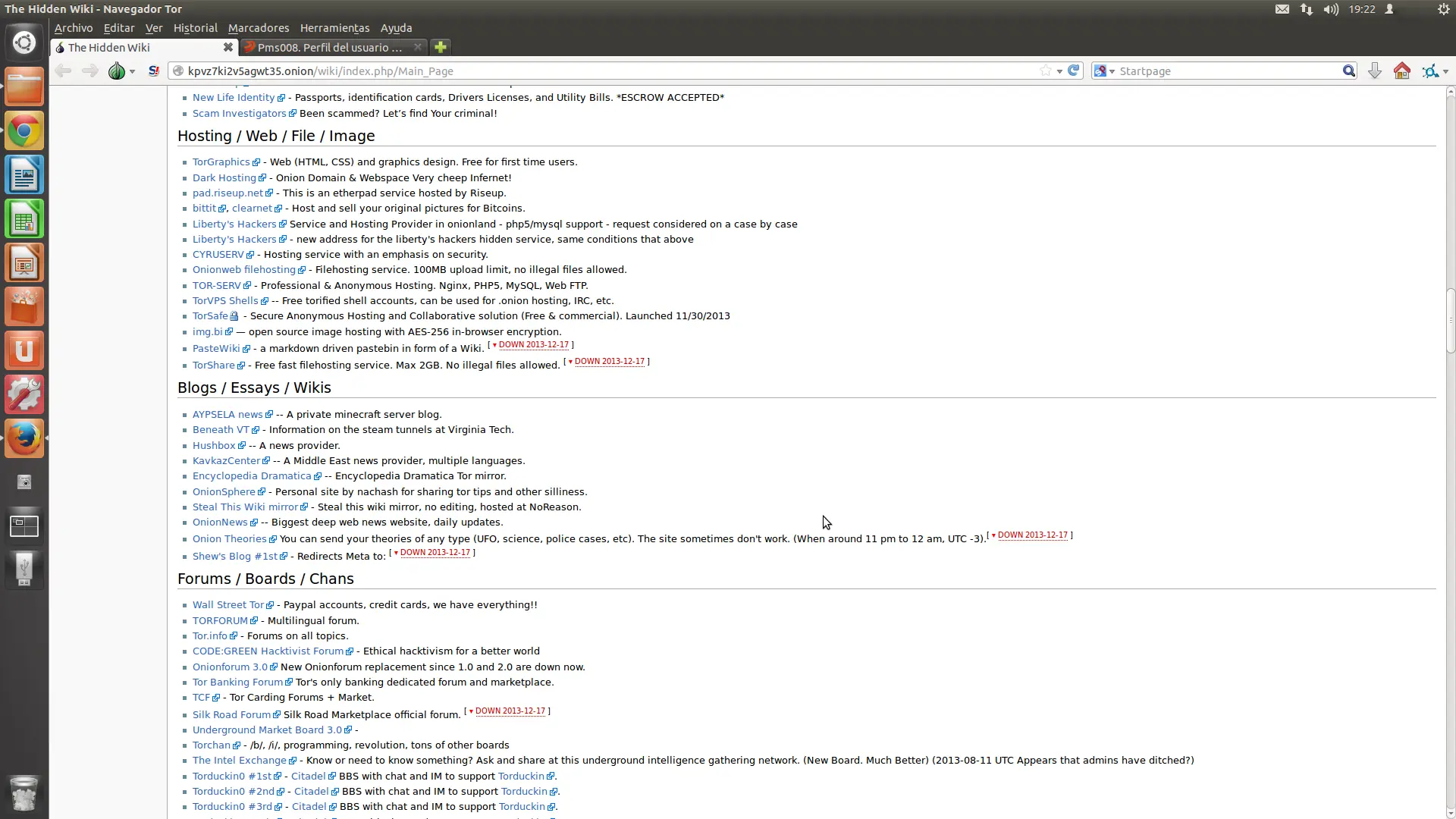
Task: Go back with the back arrow
Action: click(x=63, y=71)
